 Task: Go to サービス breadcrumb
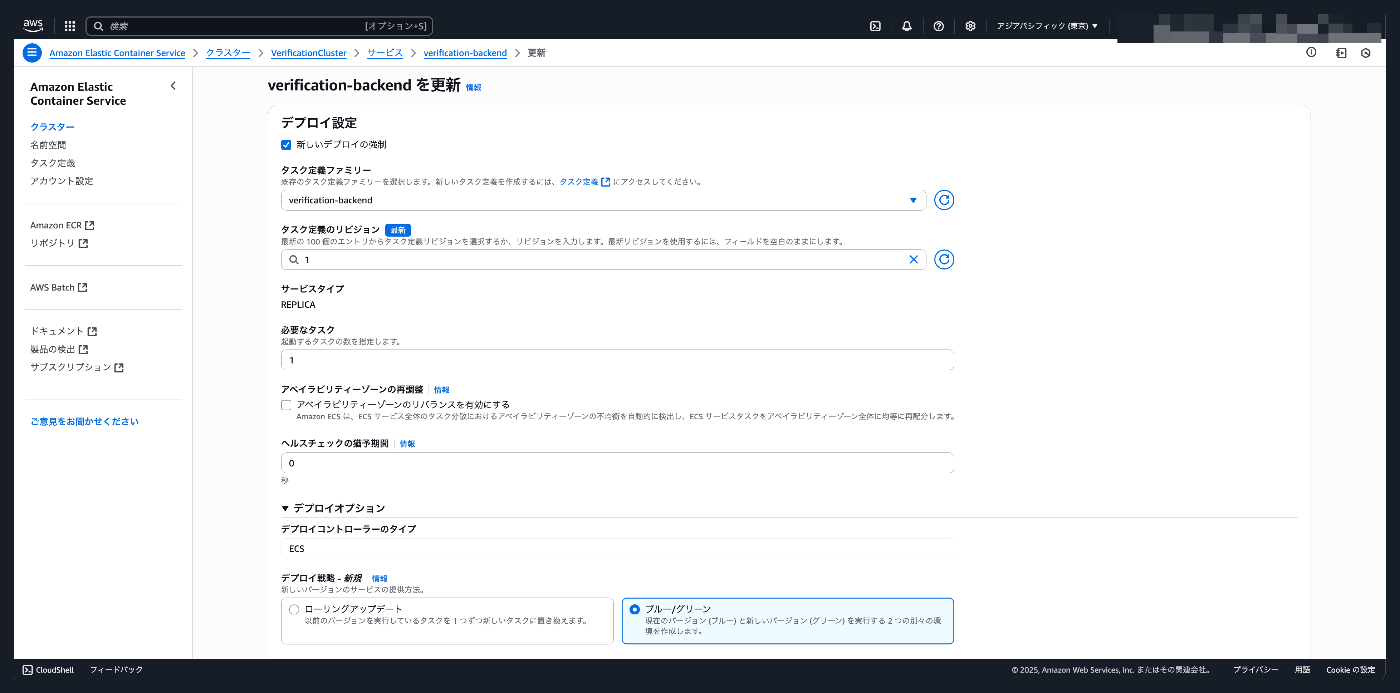coord(385,53)
